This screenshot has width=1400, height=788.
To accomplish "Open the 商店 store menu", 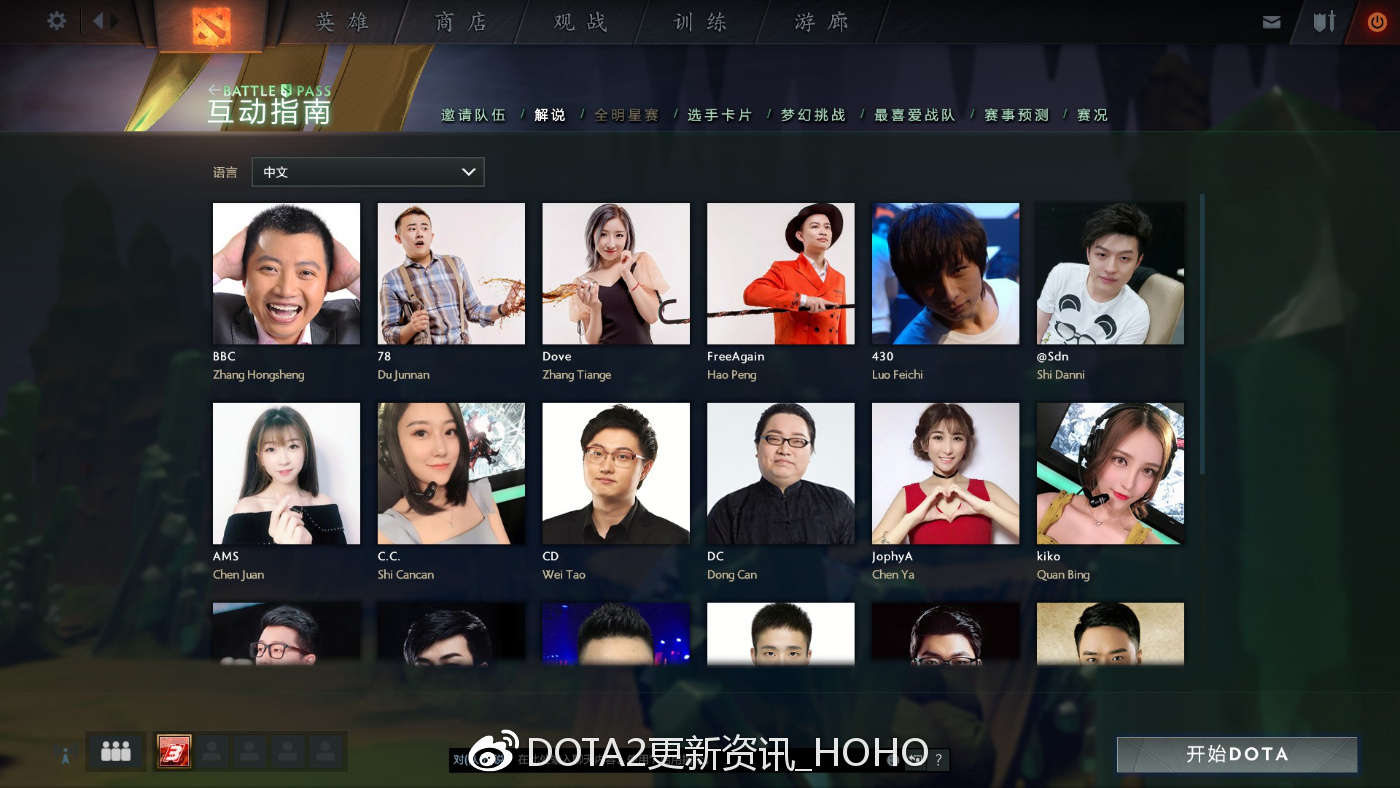I will [x=461, y=22].
